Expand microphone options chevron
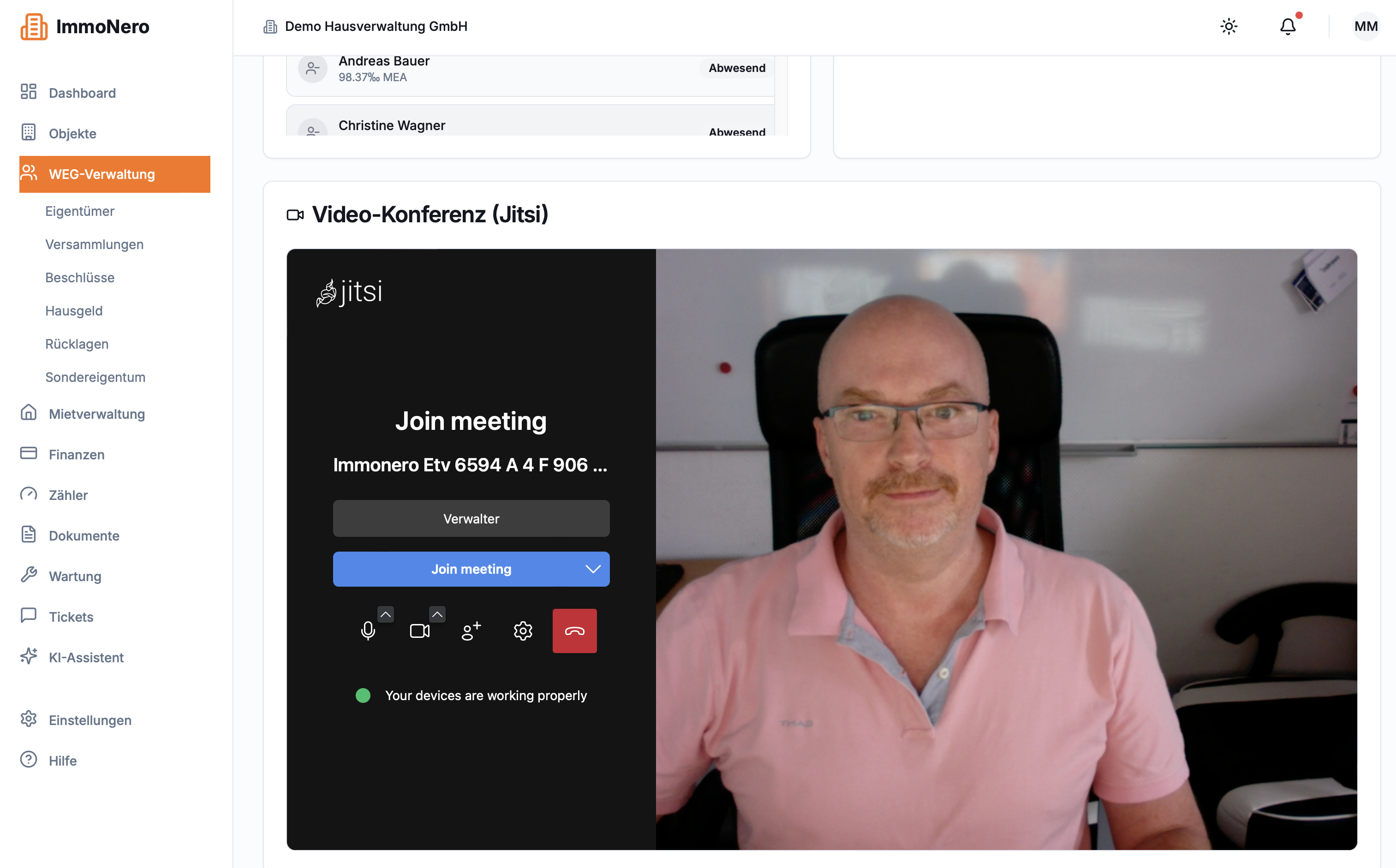This screenshot has width=1396, height=868. pos(386,614)
